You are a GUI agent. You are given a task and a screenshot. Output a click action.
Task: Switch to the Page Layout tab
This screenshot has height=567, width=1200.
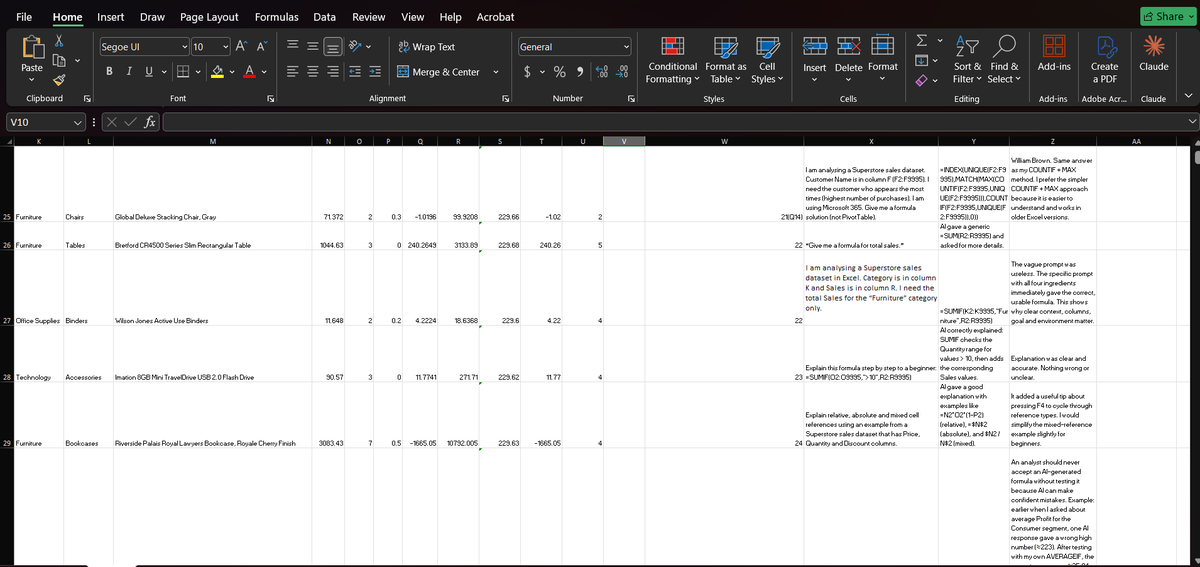pyautogui.click(x=209, y=17)
